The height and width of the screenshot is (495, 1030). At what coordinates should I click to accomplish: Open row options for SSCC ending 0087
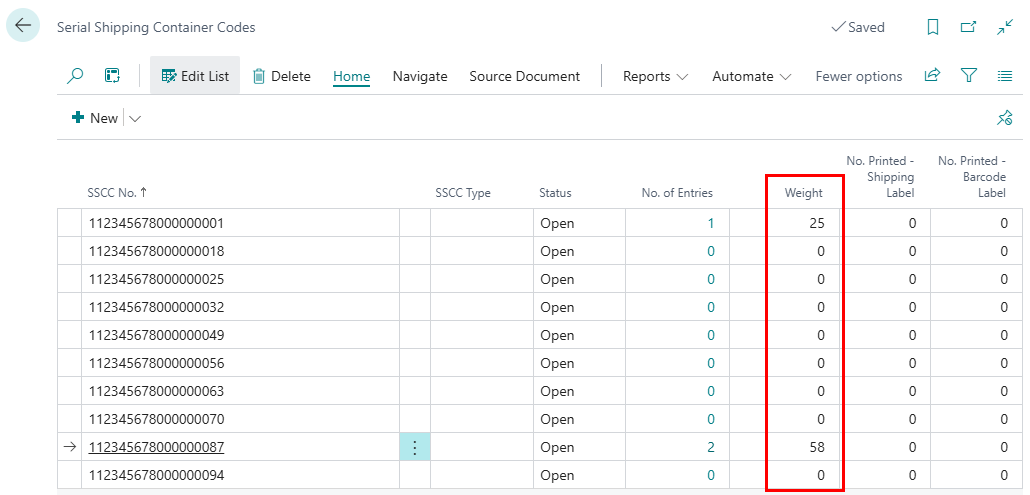(415, 448)
